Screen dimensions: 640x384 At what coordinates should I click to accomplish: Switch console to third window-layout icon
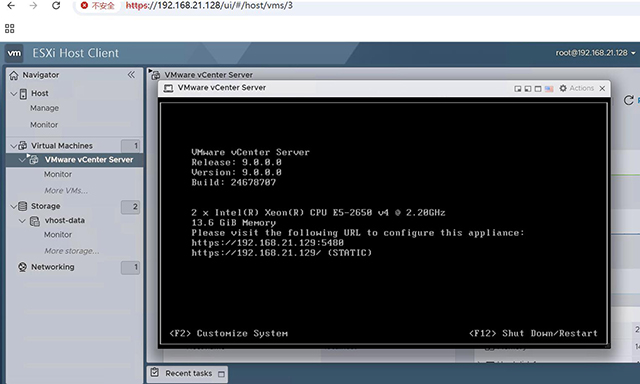(x=538, y=89)
